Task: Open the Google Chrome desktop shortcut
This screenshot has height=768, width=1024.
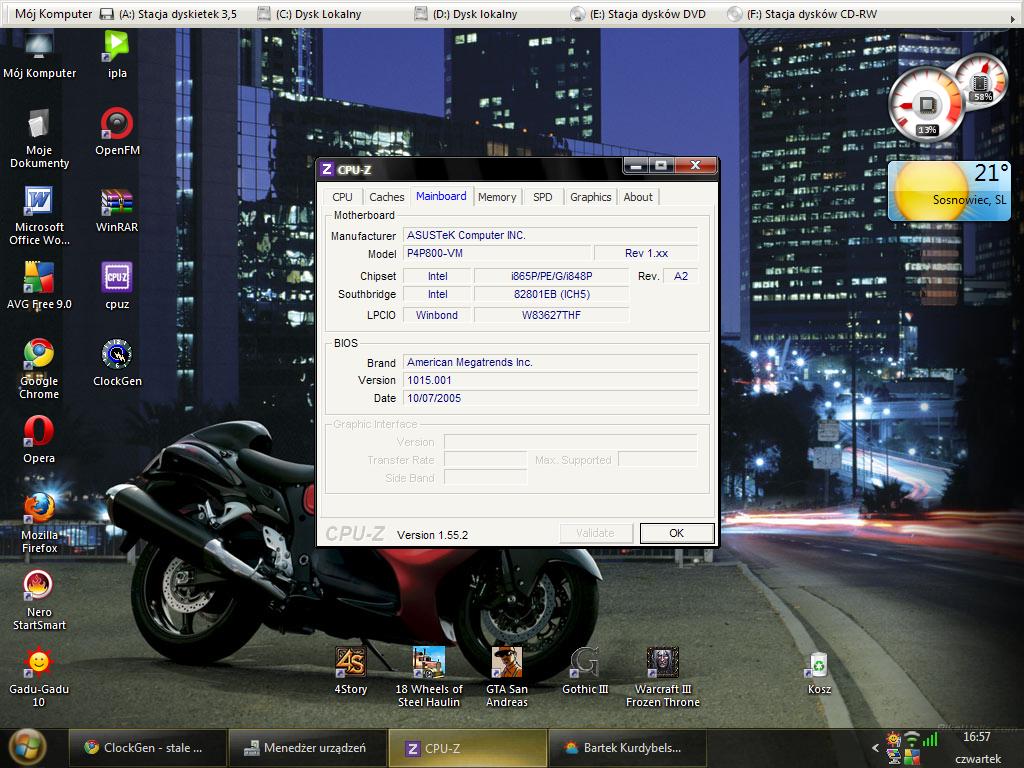Action: coord(39,370)
